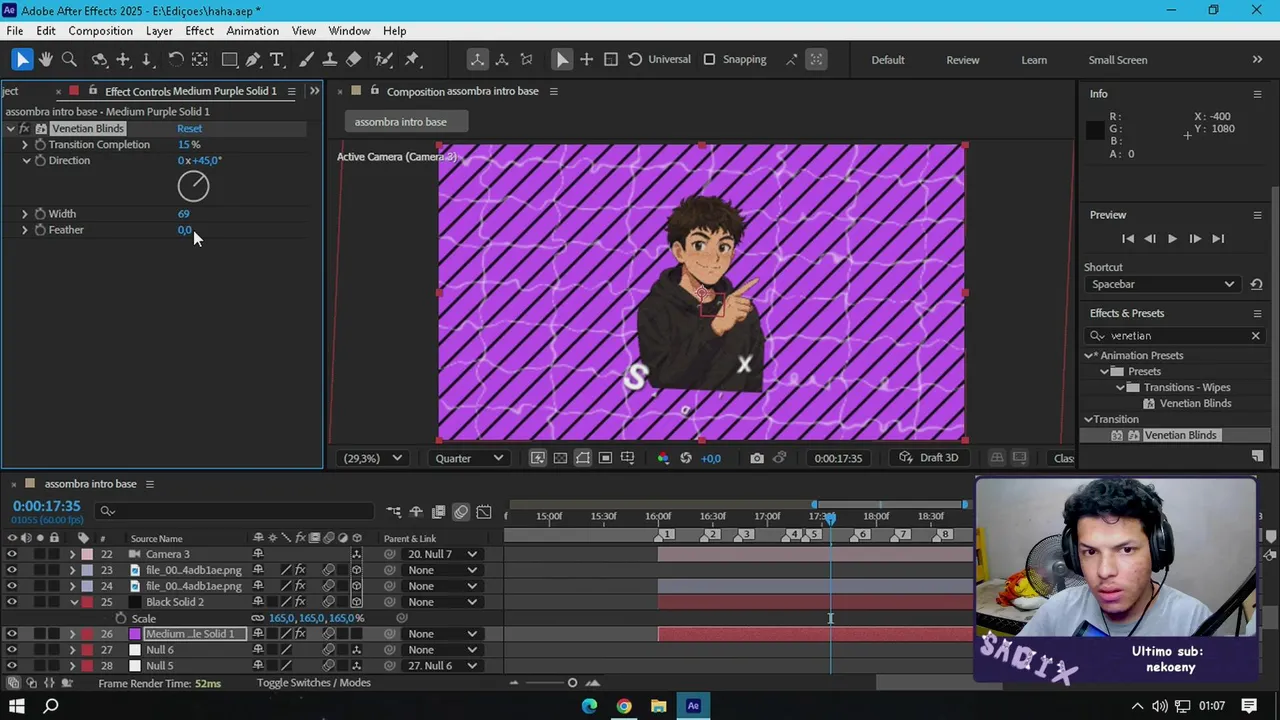Select the Rotation tool
The height and width of the screenshot is (720, 1280).
(175, 60)
